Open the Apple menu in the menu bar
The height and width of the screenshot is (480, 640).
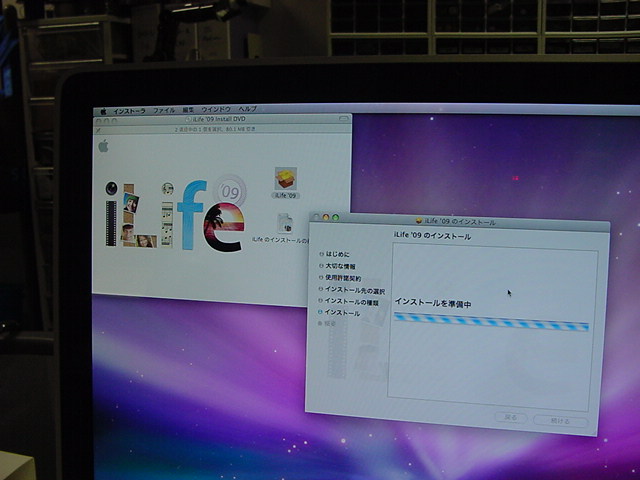[x=103, y=111]
